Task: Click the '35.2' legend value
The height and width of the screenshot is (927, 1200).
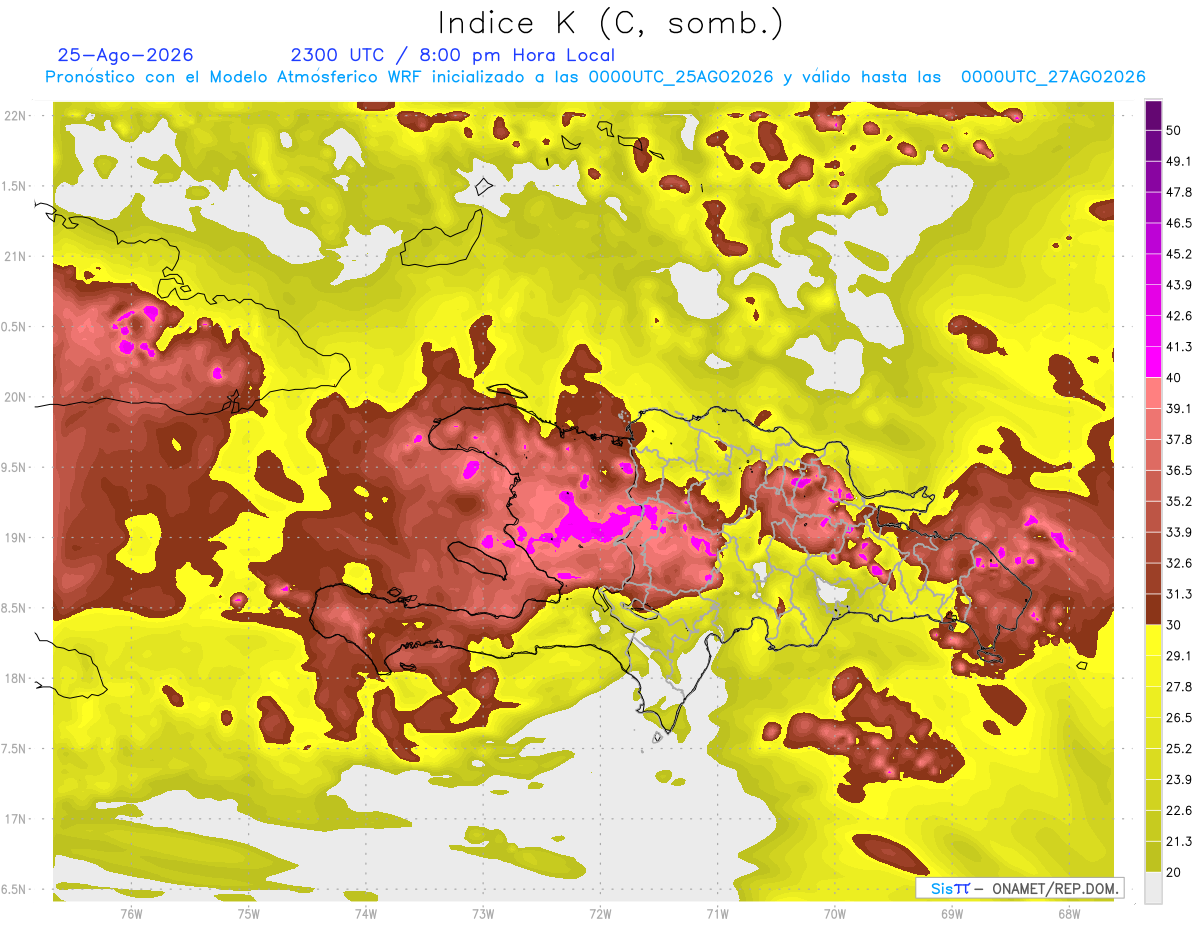Action: pyautogui.click(x=1179, y=501)
